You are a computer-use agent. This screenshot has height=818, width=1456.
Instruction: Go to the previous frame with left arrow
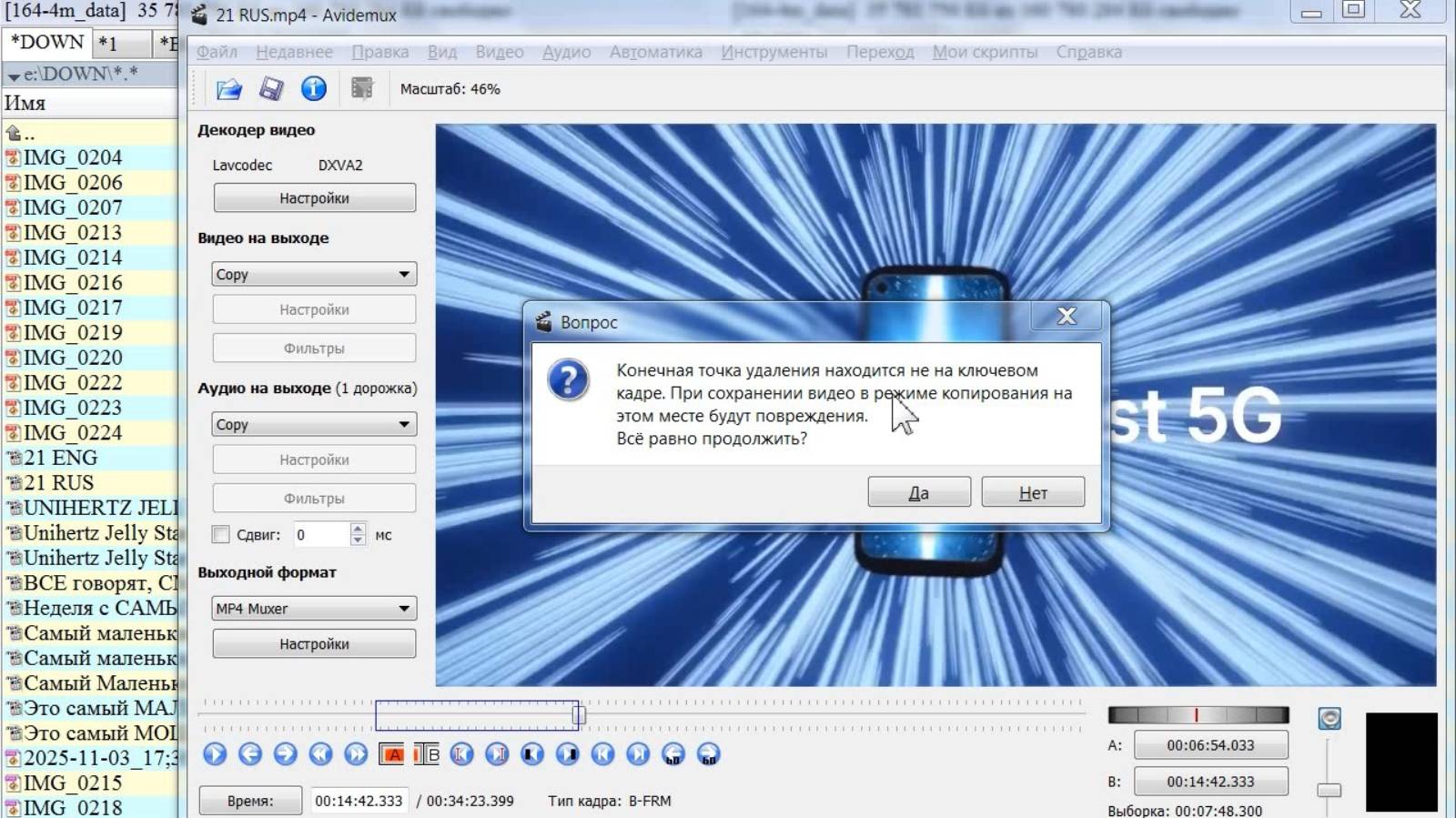(250, 754)
